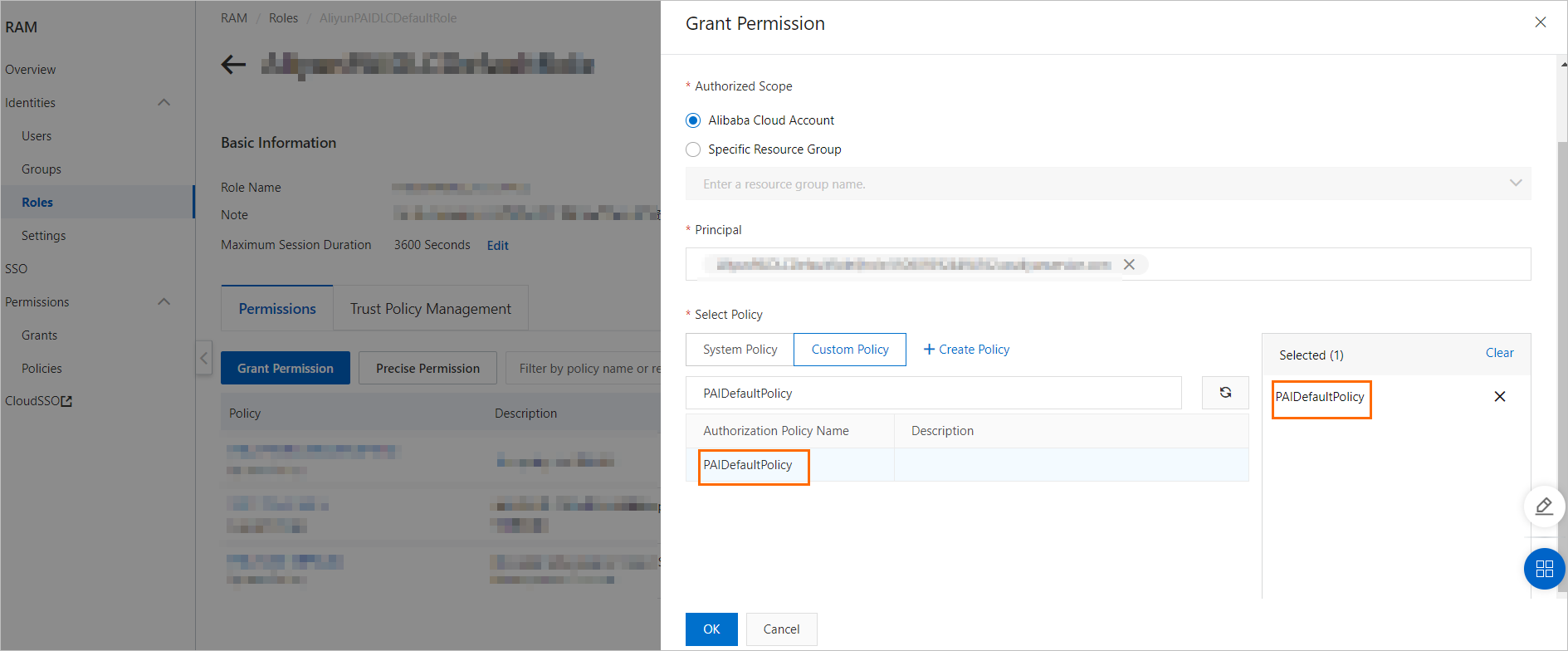The image size is (1568, 651).
Task: Remove the principal tag with its X
Action: (x=1129, y=265)
